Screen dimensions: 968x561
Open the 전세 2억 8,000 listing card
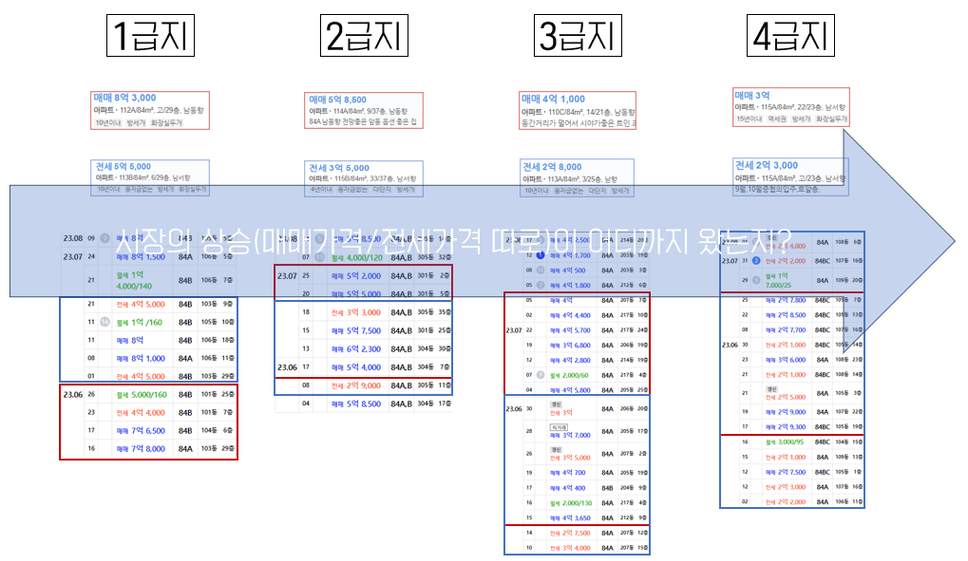pyautogui.click(x=577, y=178)
